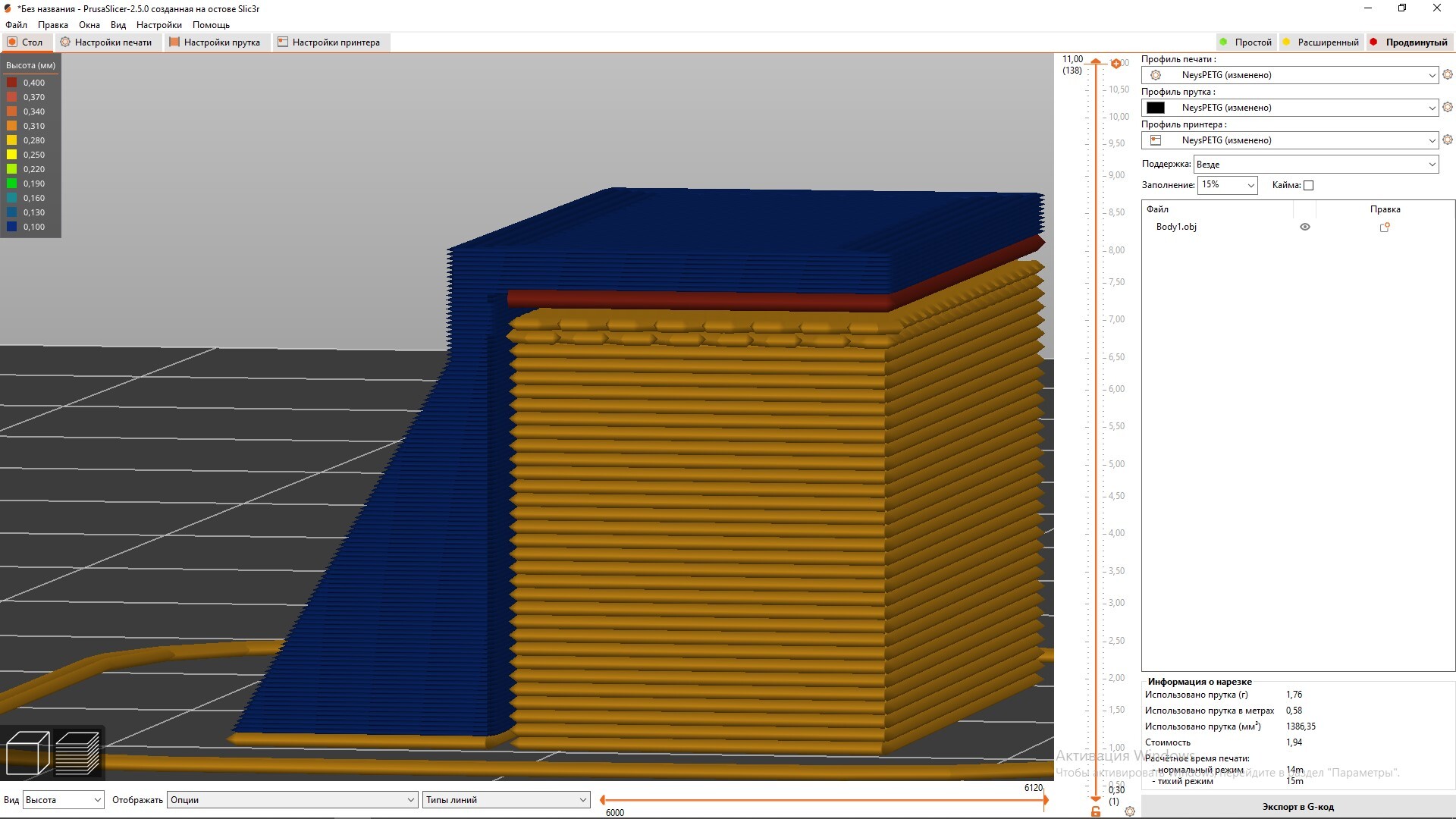
Task: Open Вид view type dropdown
Action: click(x=63, y=800)
